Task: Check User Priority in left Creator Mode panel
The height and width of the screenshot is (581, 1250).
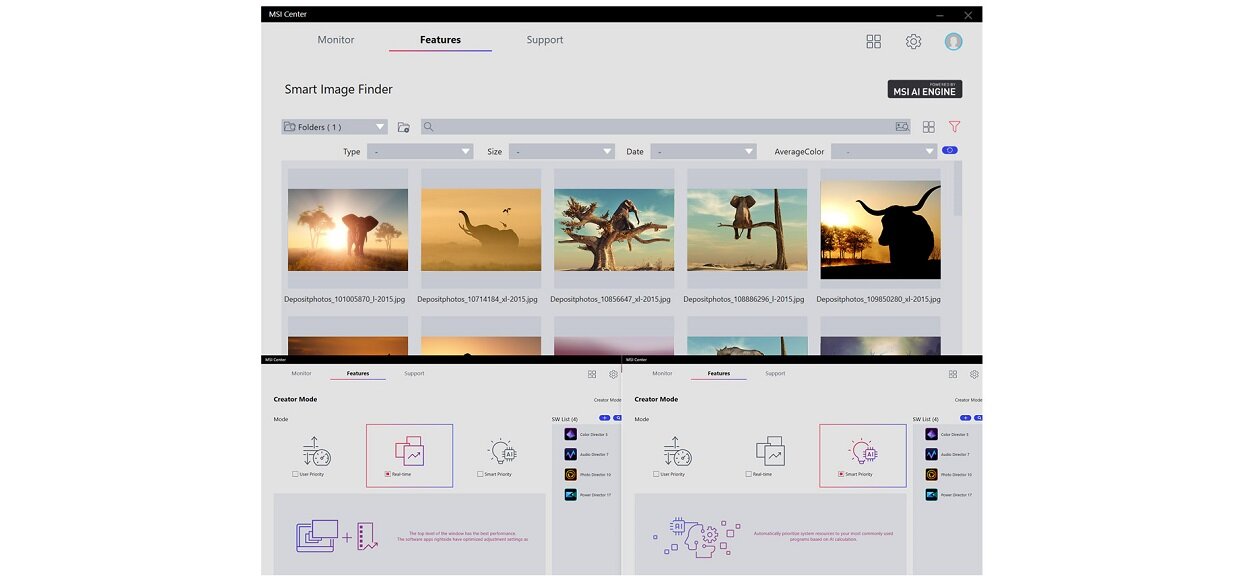Action: pyautogui.click(x=295, y=474)
